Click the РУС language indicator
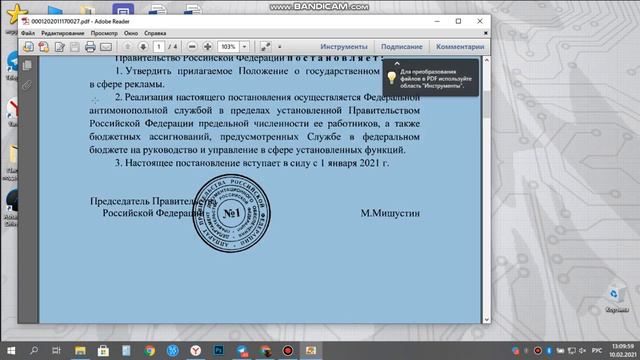The width and height of the screenshot is (640, 360). (x=597, y=351)
